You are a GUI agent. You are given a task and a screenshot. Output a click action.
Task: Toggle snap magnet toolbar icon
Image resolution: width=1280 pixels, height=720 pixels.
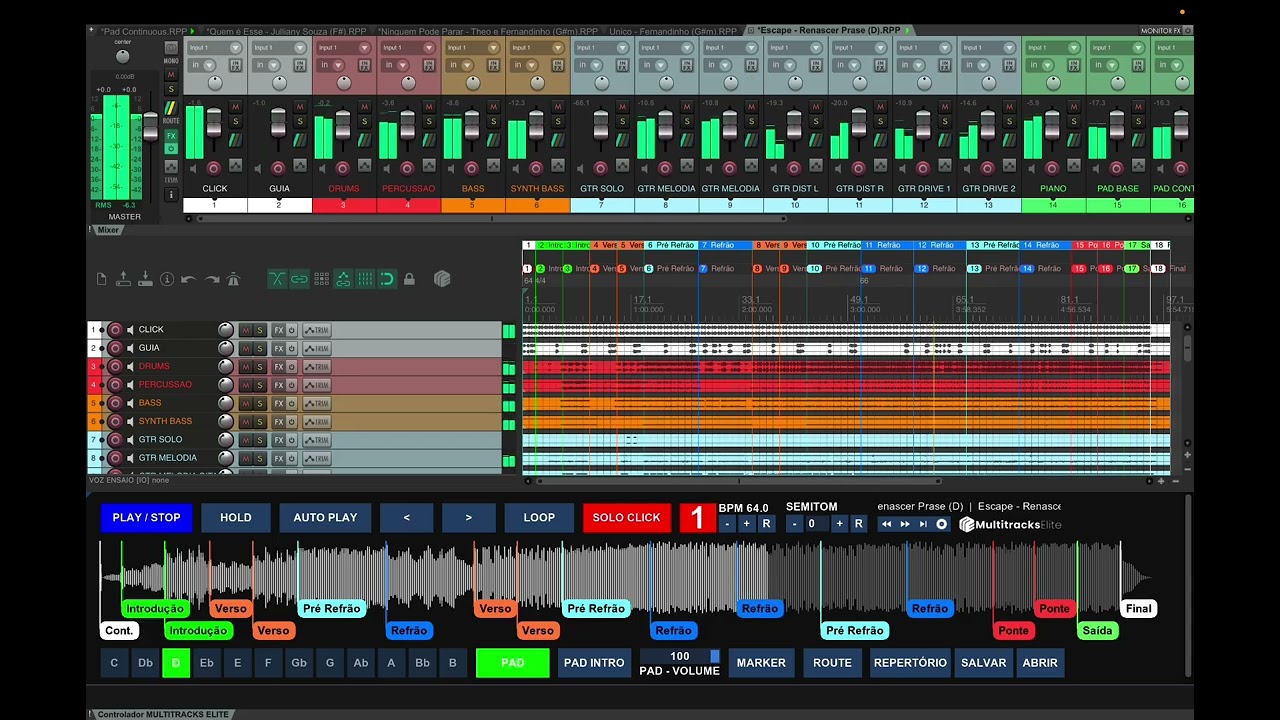[x=387, y=280]
